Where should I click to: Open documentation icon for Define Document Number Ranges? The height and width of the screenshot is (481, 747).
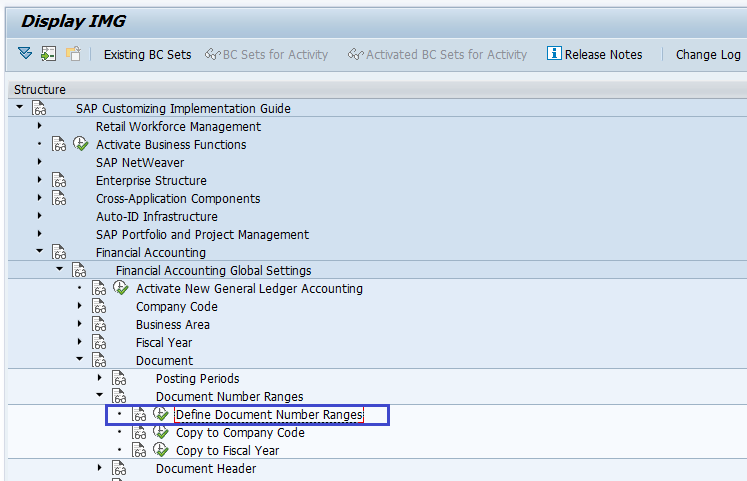[139, 414]
